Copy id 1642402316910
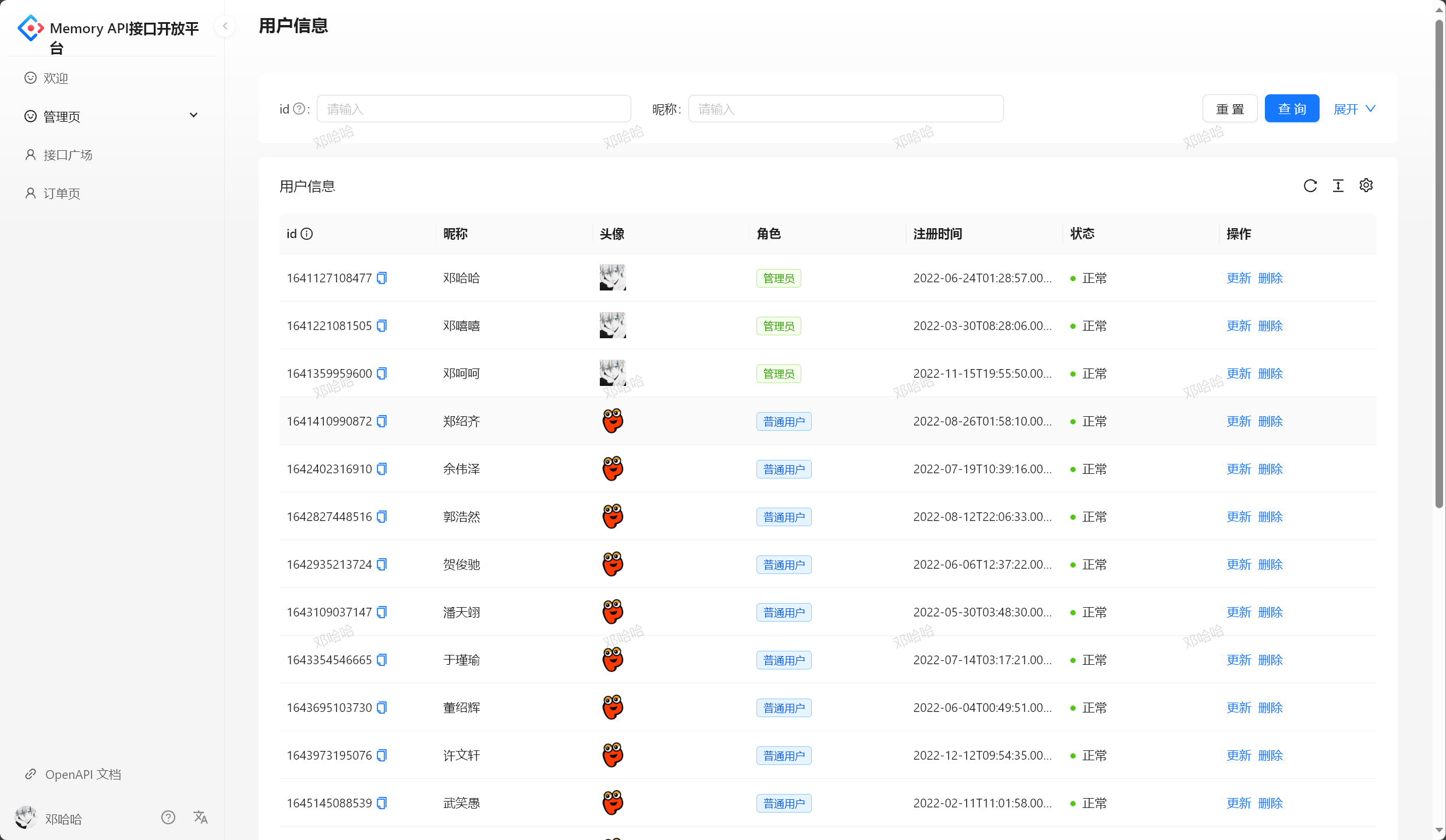Image resolution: width=1446 pixels, height=840 pixels. click(382, 469)
